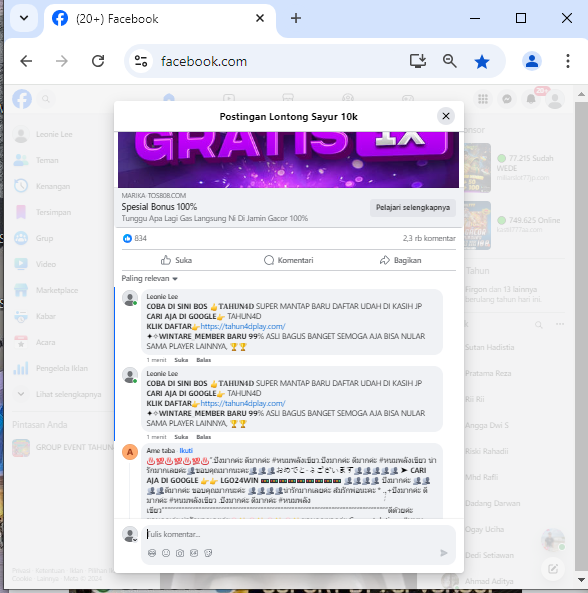Click the Bagikan share button
Image resolution: width=588 pixels, height=593 pixels.
(x=400, y=260)
